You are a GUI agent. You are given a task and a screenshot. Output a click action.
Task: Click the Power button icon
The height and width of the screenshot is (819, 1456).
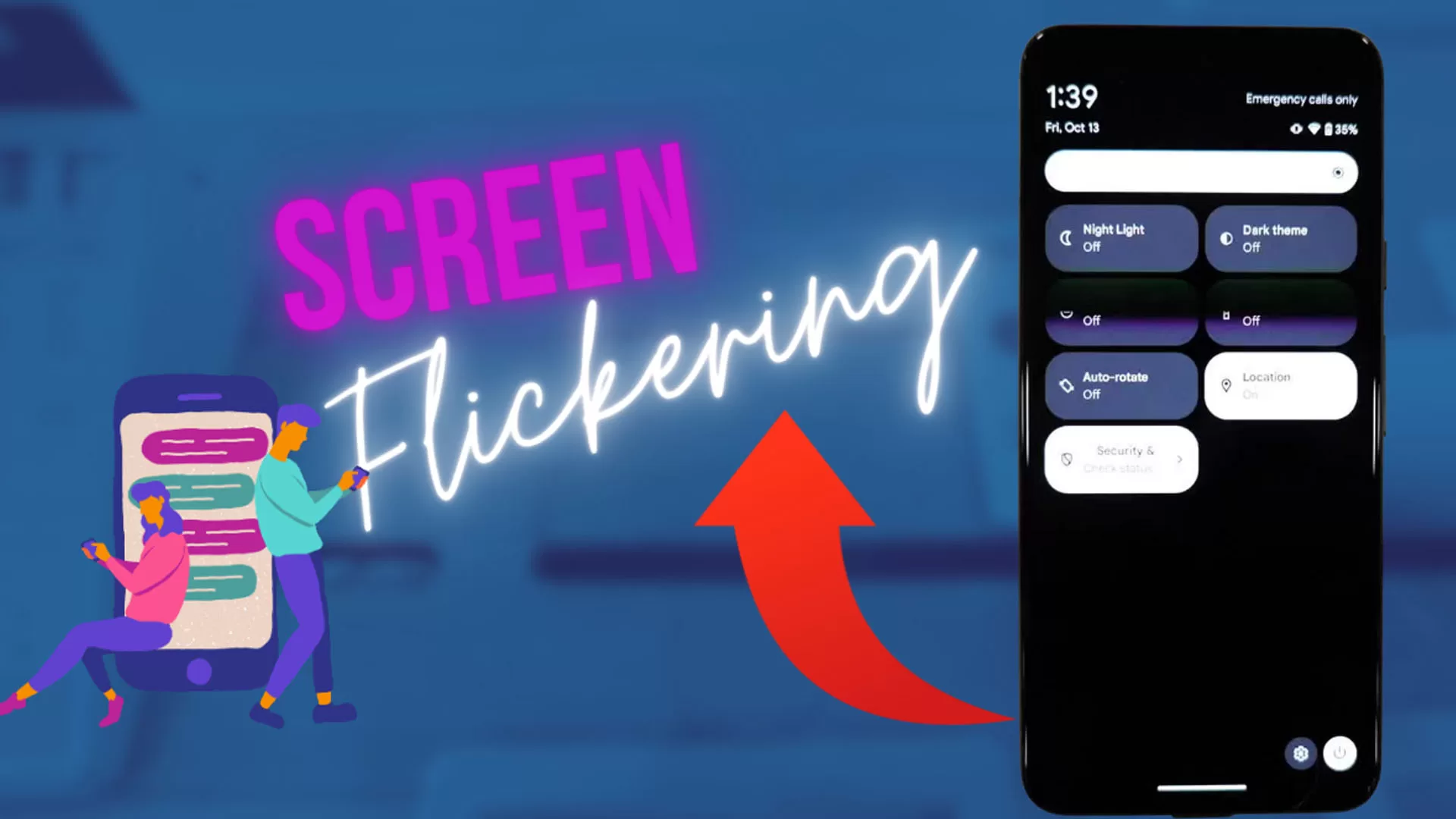pos(1340,752)
